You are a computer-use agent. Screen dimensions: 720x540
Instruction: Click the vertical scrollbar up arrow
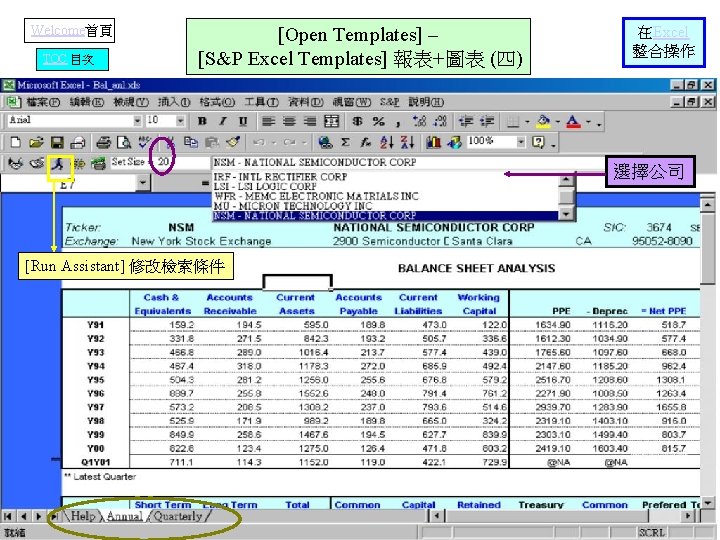(708, 204)
